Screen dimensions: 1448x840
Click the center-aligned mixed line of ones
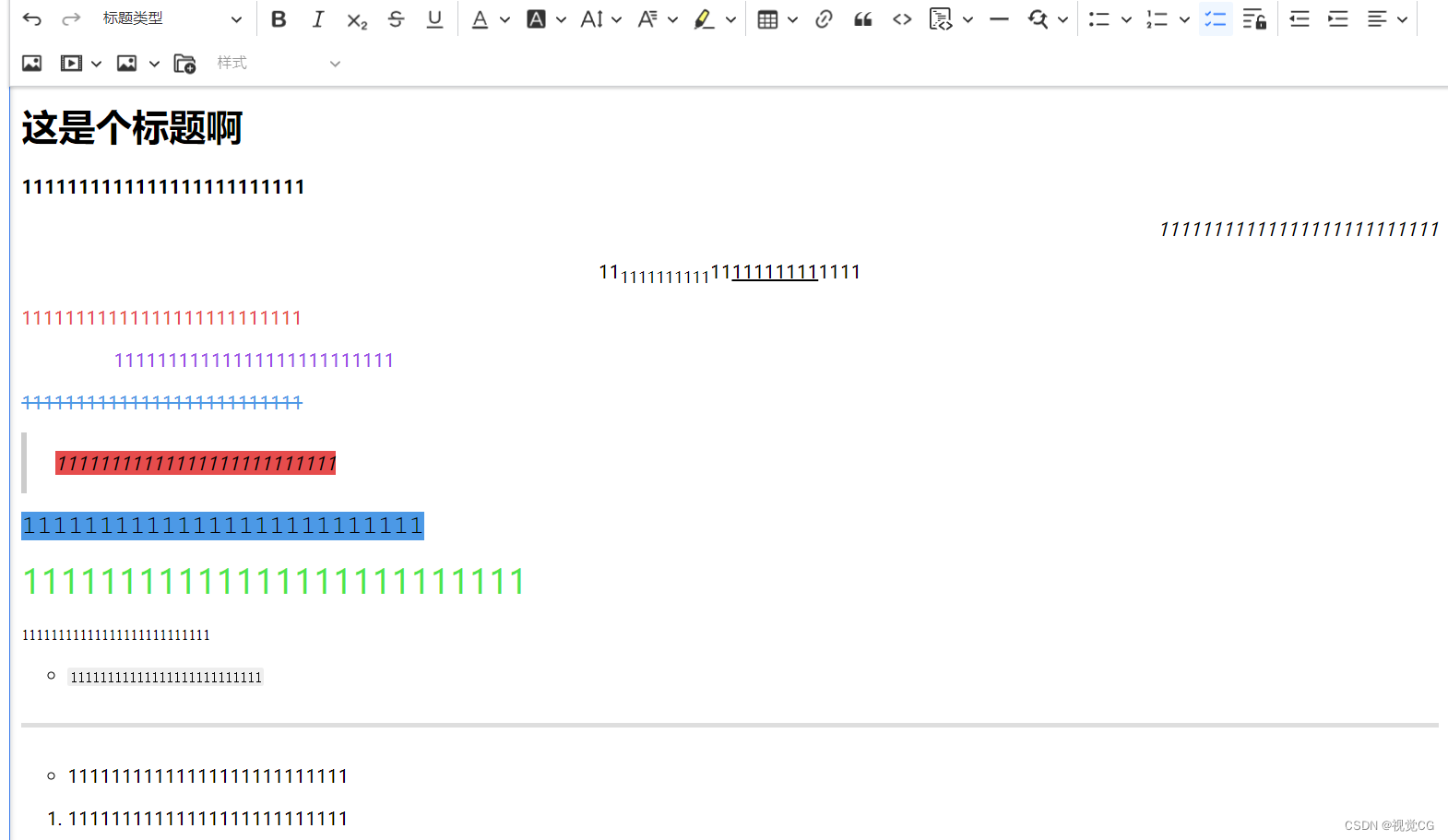tap(730, 273)
